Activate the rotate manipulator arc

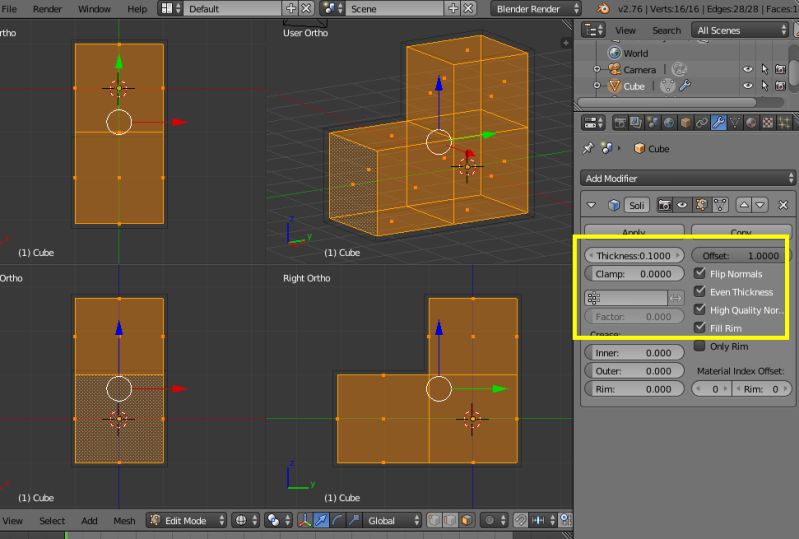coord(337,520)
